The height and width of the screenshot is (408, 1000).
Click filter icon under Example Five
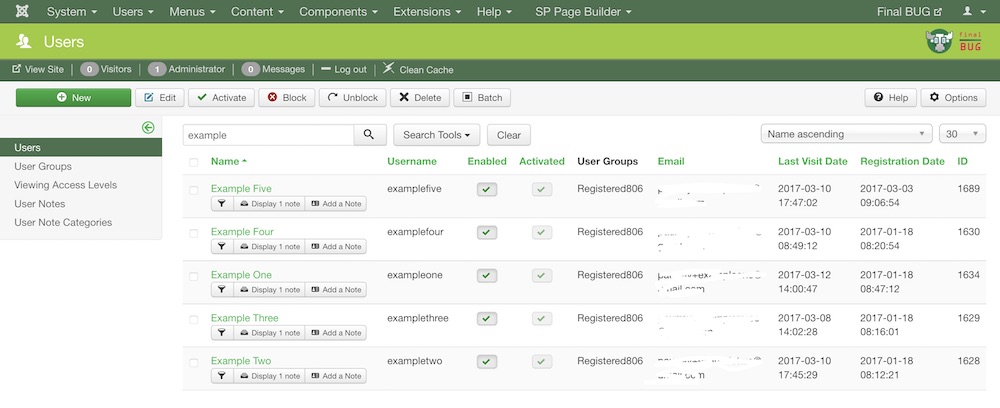pyautogui.click(x=221, y=204)
